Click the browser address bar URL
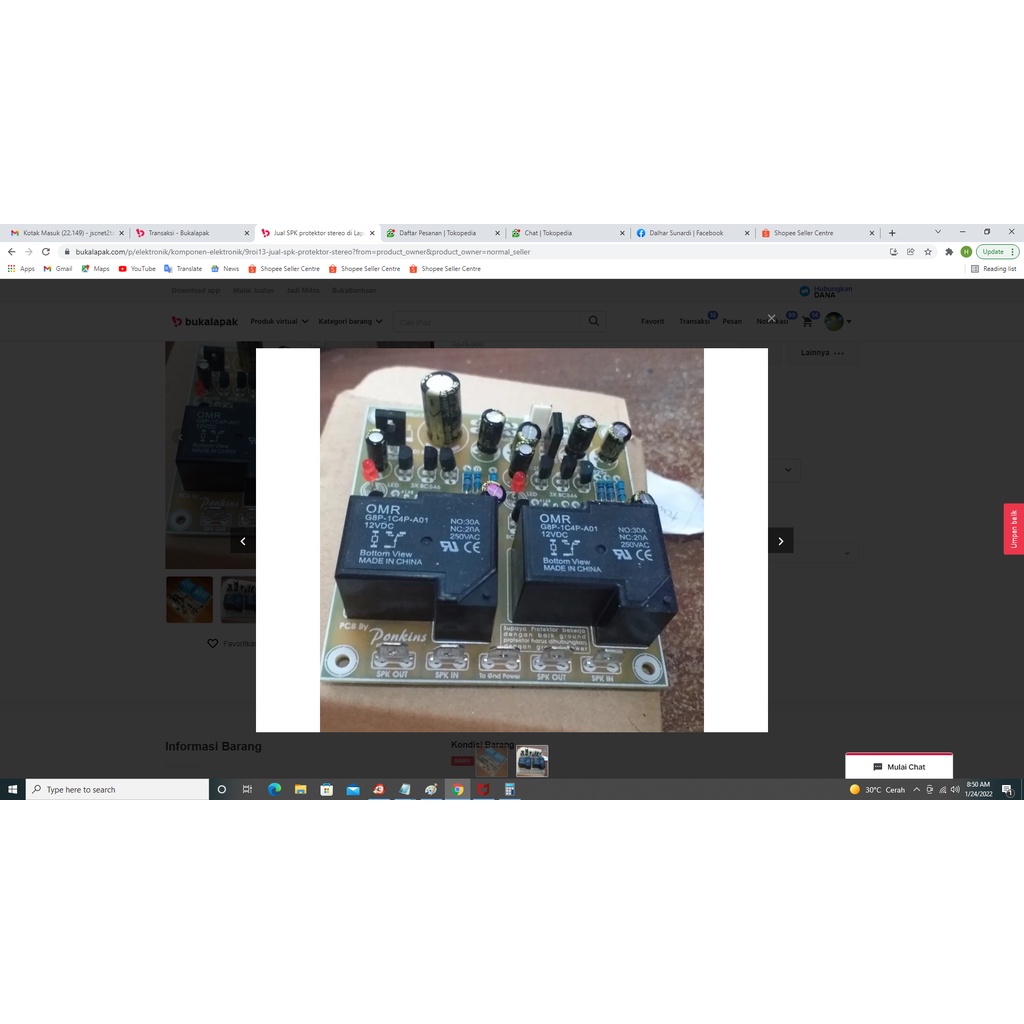This screenshot has height=1024, width=1024. (302, 251)
